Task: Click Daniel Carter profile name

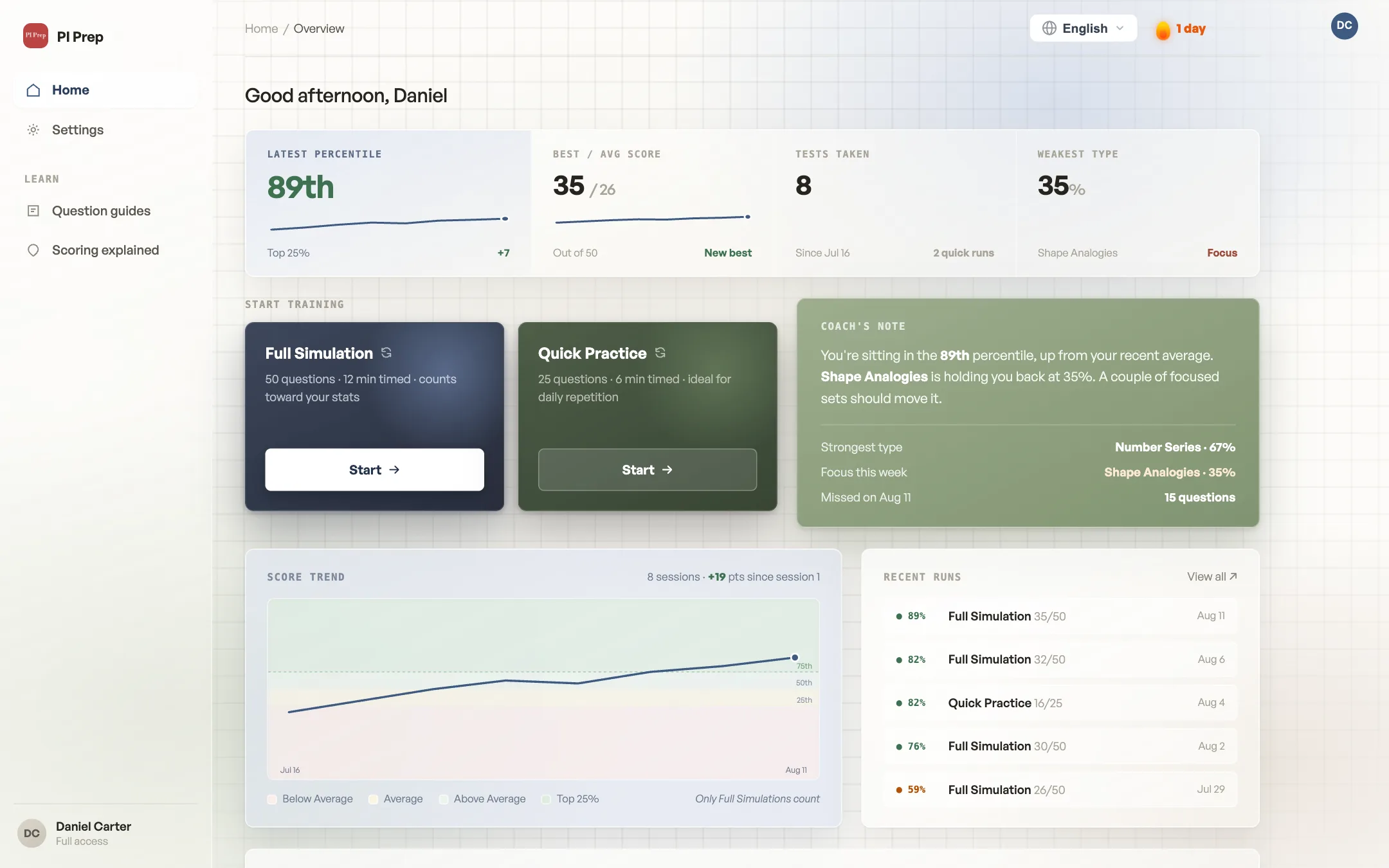Action: click(x=93, y=826)
